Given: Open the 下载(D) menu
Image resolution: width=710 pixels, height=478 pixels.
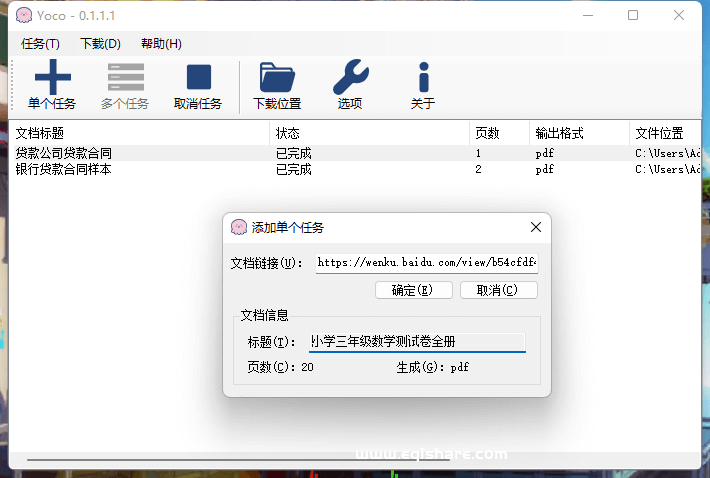Looking at the screenshot, I should pyautogui.click(x=100, y=44).
